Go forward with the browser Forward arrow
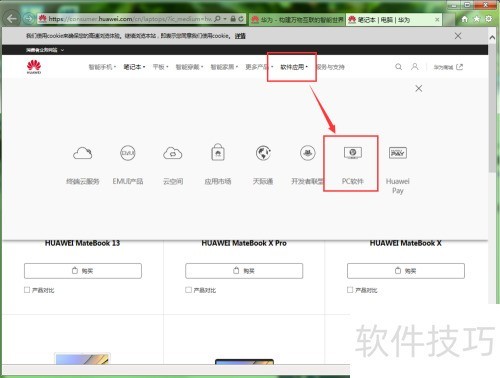The image size is (500, 378). coord(29,19)
